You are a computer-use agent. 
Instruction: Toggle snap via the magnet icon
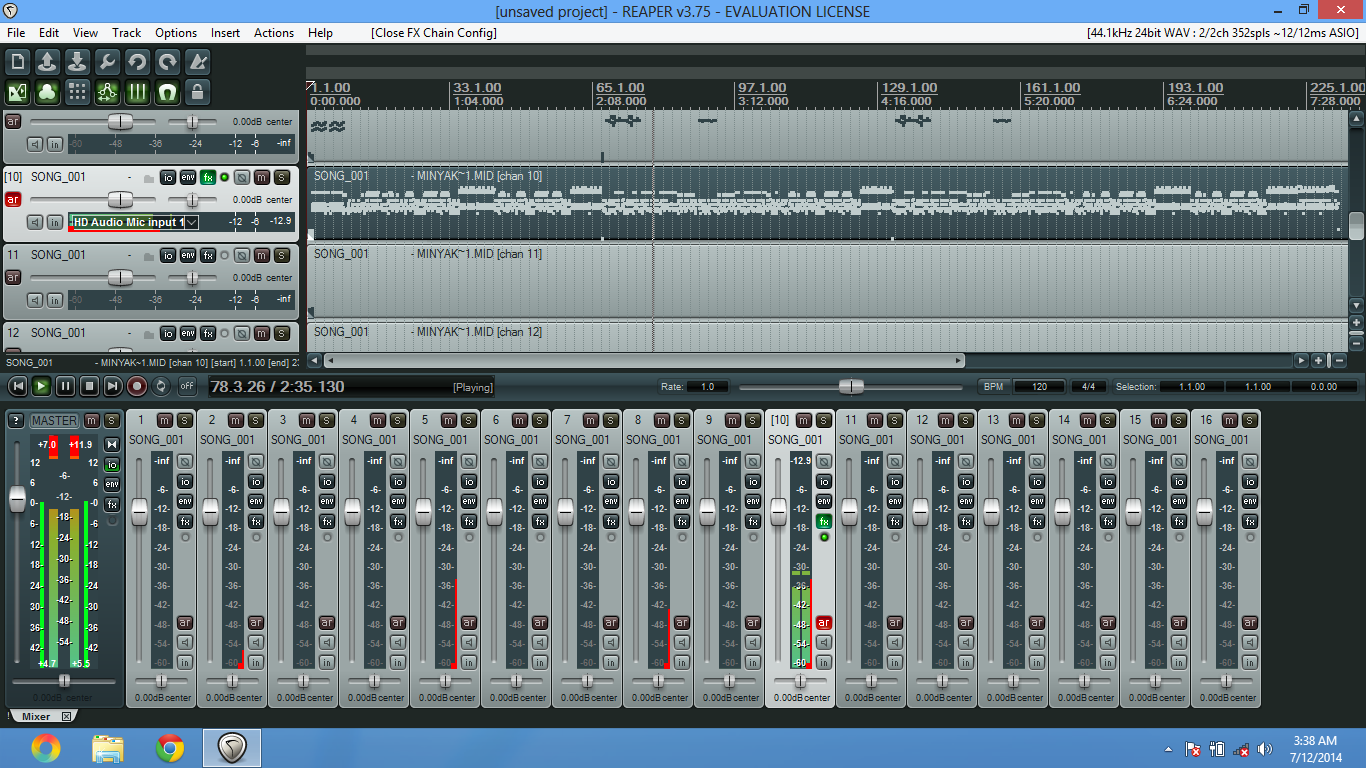[168, 93]
